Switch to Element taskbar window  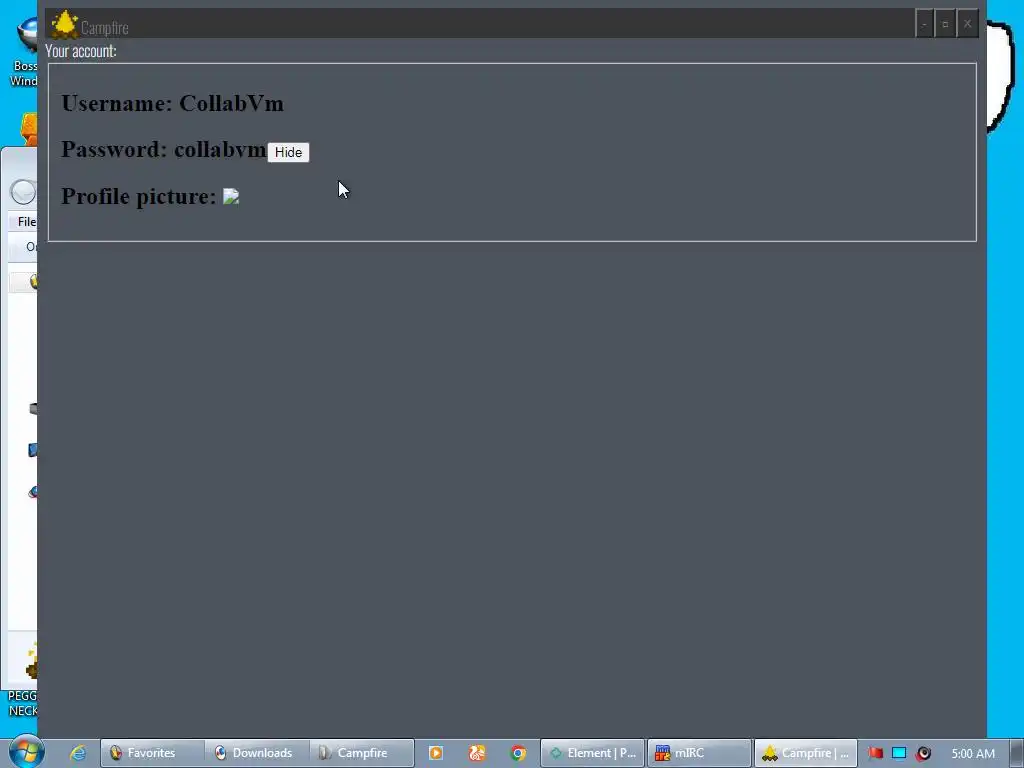coord(592,753)
